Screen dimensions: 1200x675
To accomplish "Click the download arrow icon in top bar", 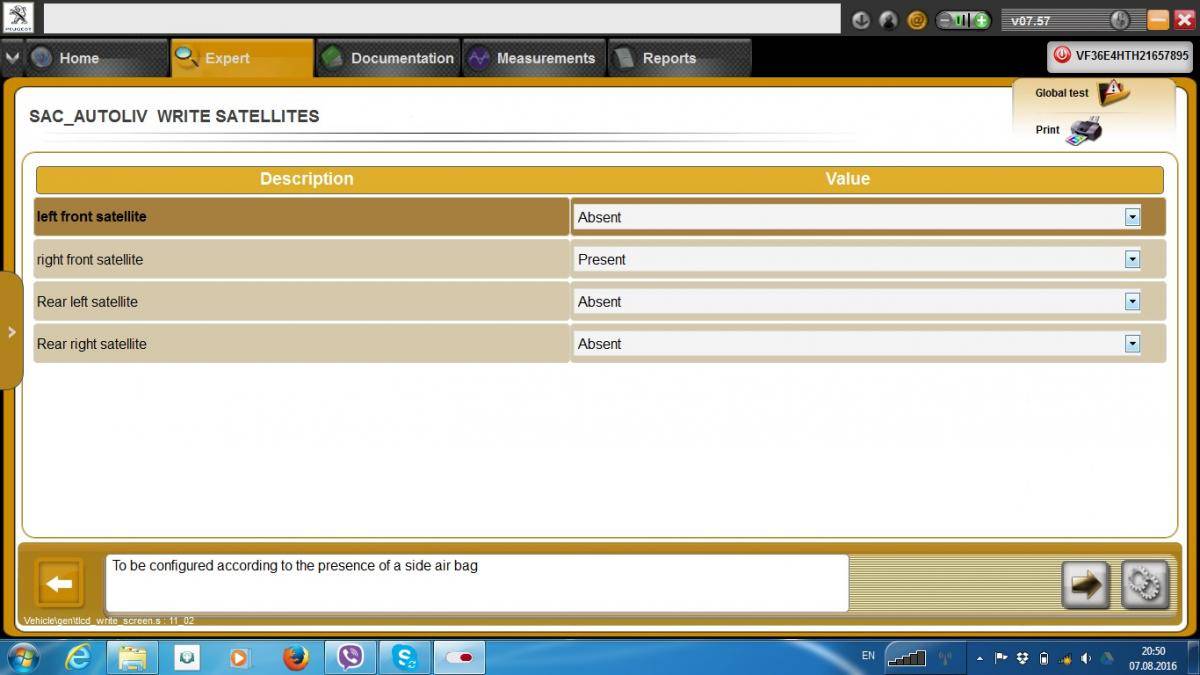I will coord(861,20).
